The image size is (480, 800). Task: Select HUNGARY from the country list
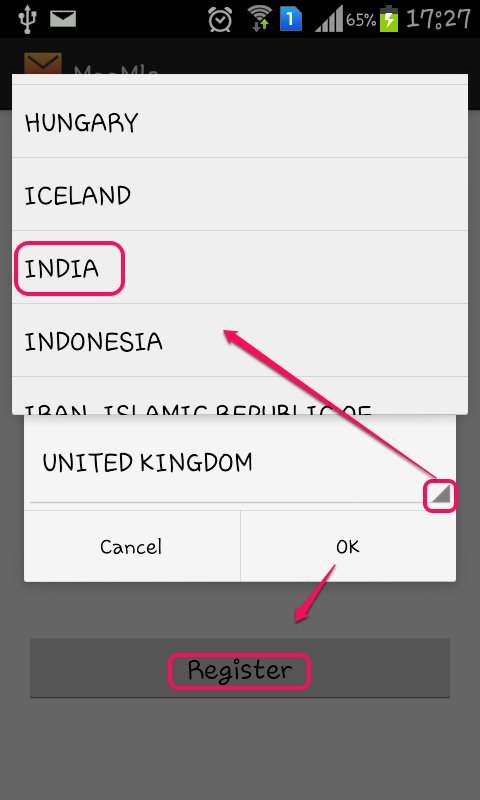point(240,121)
